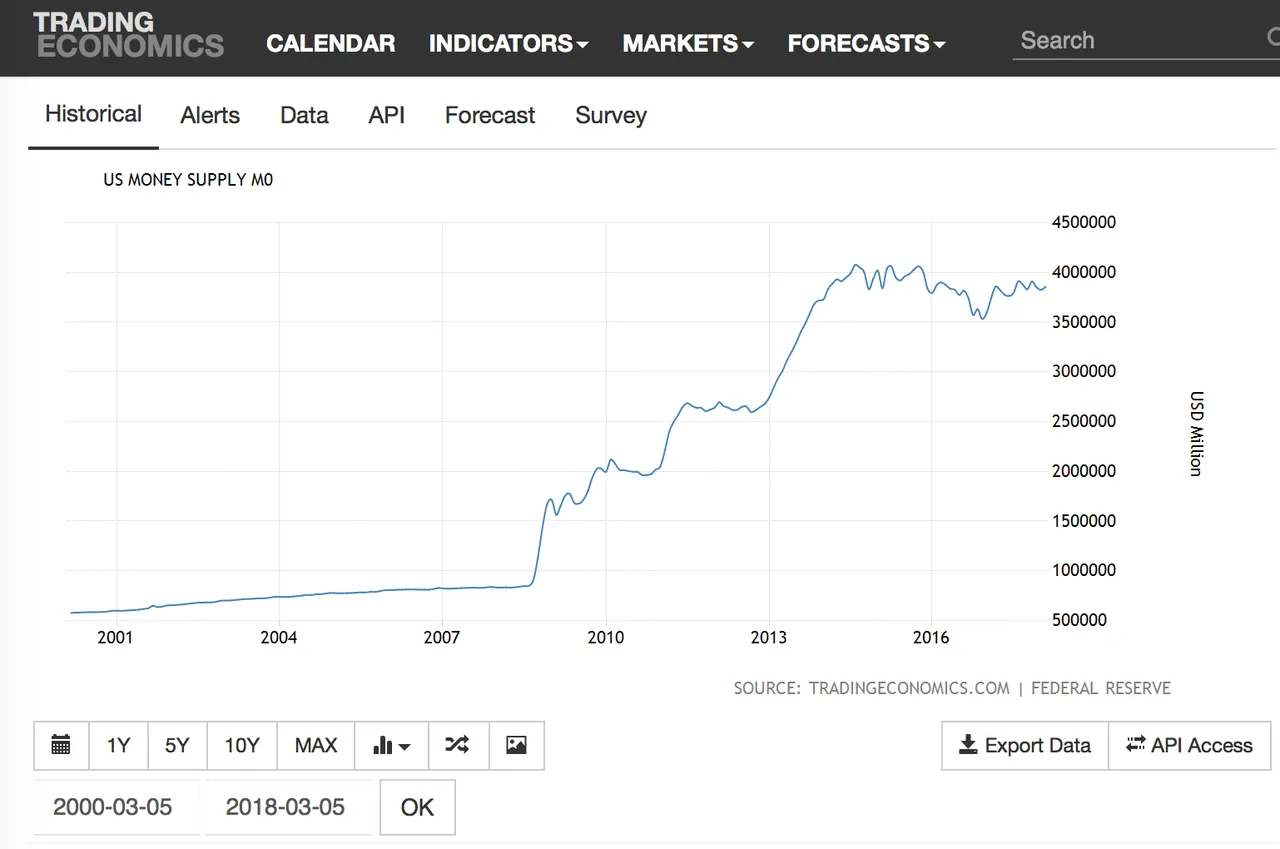Open the Forecasts dropdown menu
Screen dimensions: 1280x849
(x=866, y=43)
